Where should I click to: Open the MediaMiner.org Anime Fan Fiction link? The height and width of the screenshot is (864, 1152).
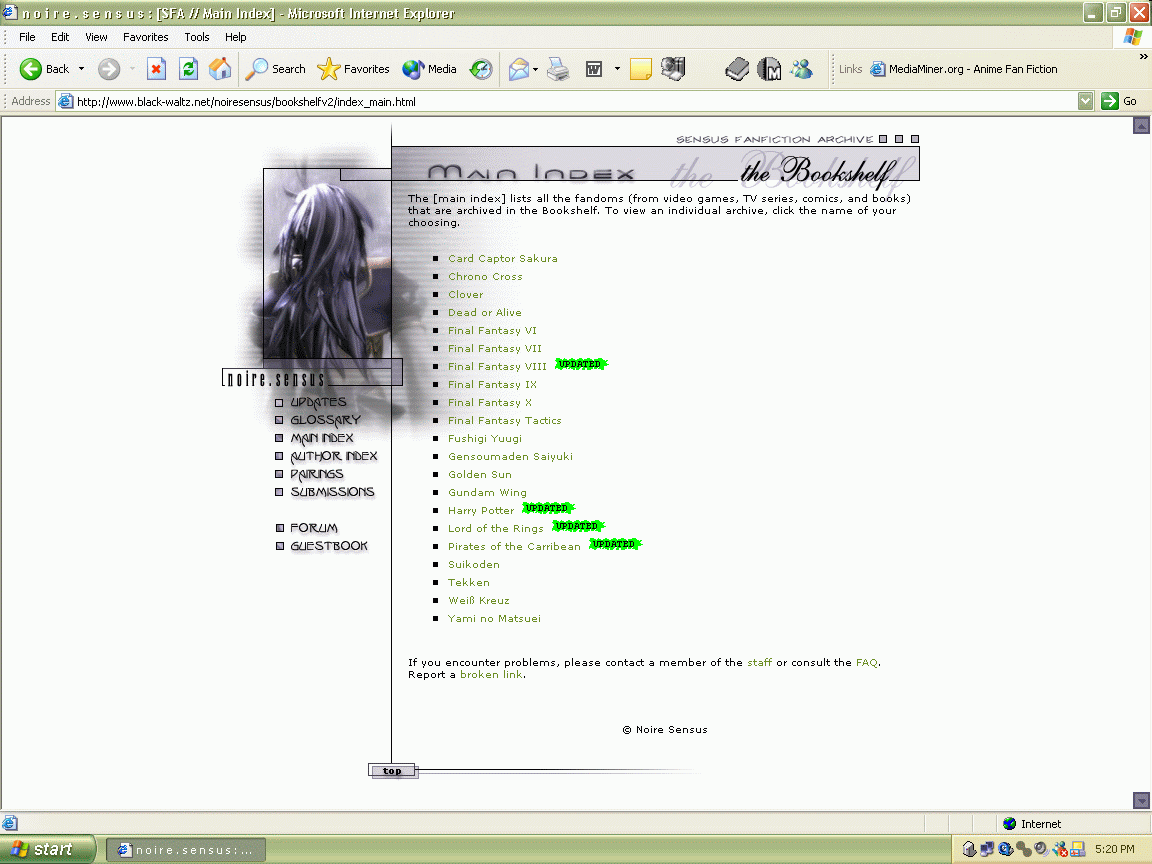[964, 69]
